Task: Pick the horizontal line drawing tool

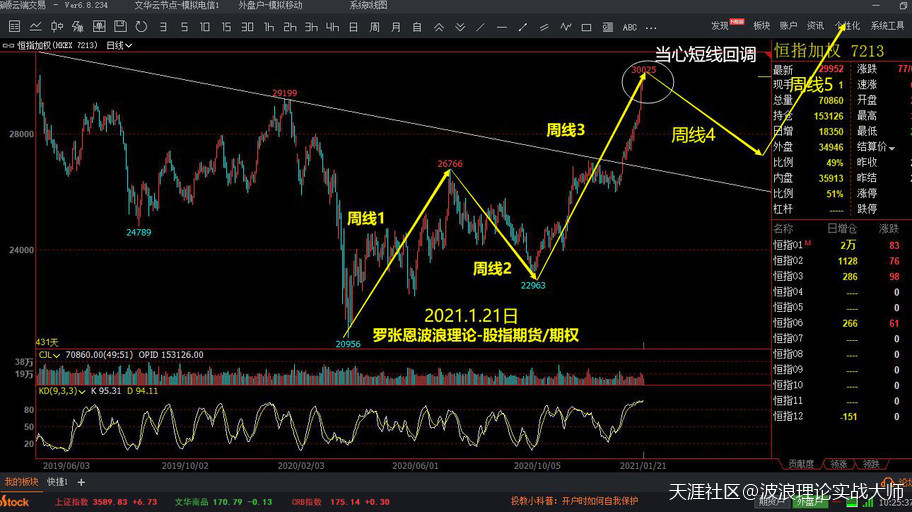Action: pos(502,27)
